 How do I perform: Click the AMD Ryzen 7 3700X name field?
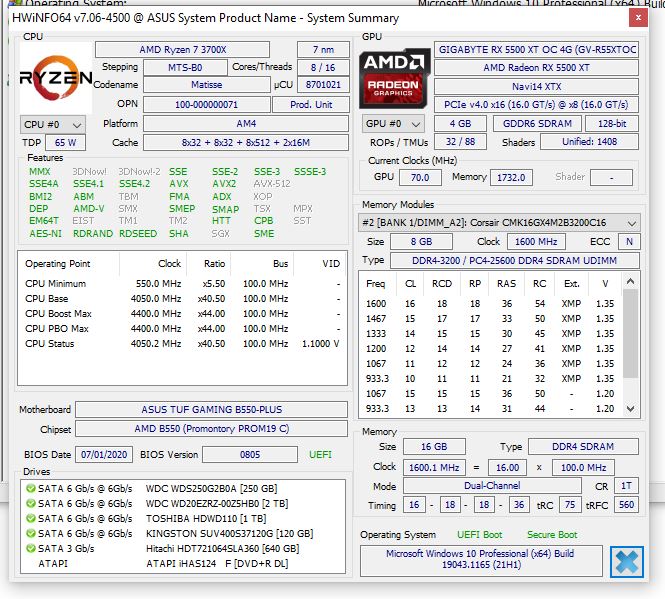coord(182,50)
